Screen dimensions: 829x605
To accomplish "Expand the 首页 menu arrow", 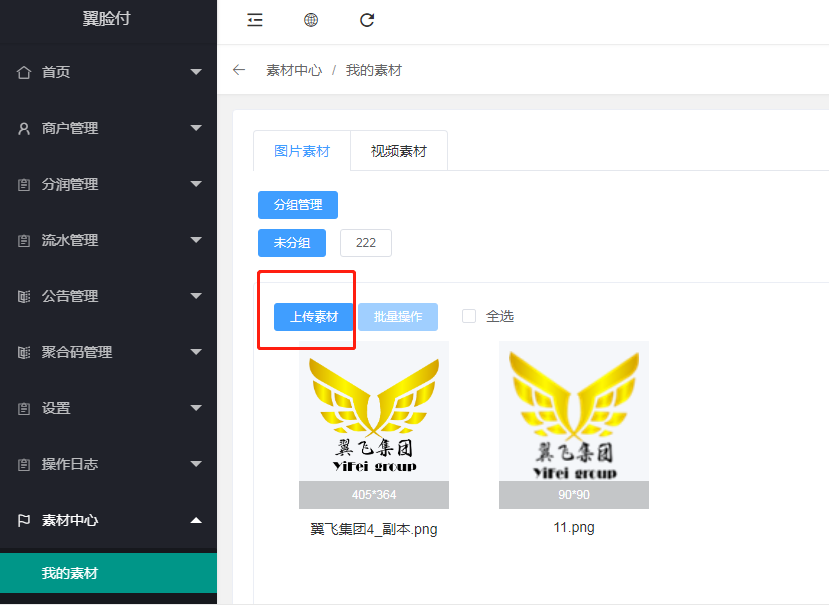I will point(196,72).
